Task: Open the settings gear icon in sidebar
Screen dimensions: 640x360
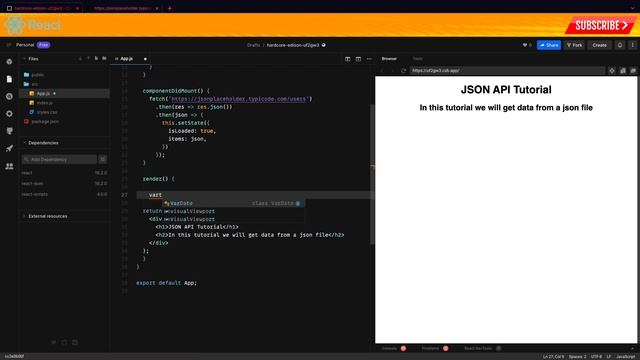Action: click(9, 114)
